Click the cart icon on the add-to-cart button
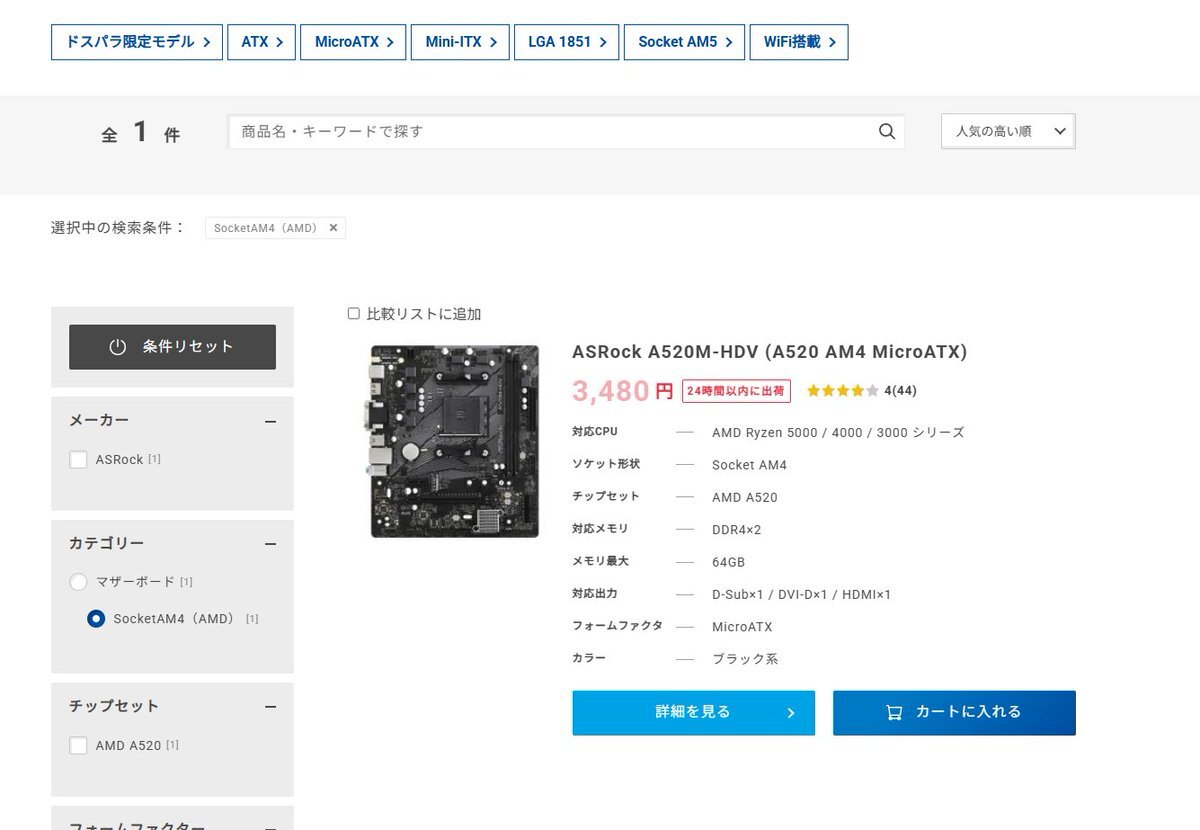This screenshot has height=830, width=1200. pyautogui.click(x=894, y=713)
